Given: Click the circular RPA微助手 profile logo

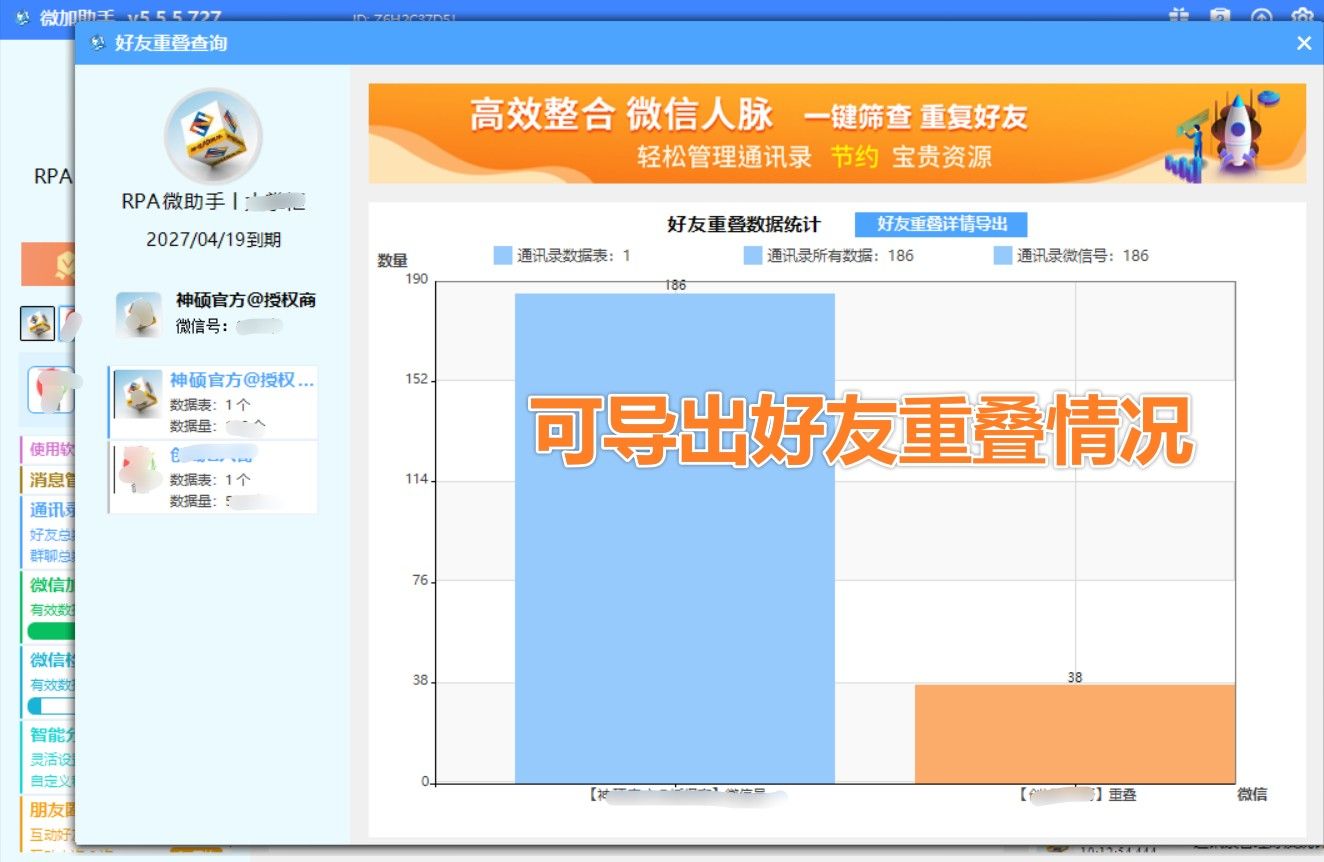Looking at the screenshot, I should (213, 134).
